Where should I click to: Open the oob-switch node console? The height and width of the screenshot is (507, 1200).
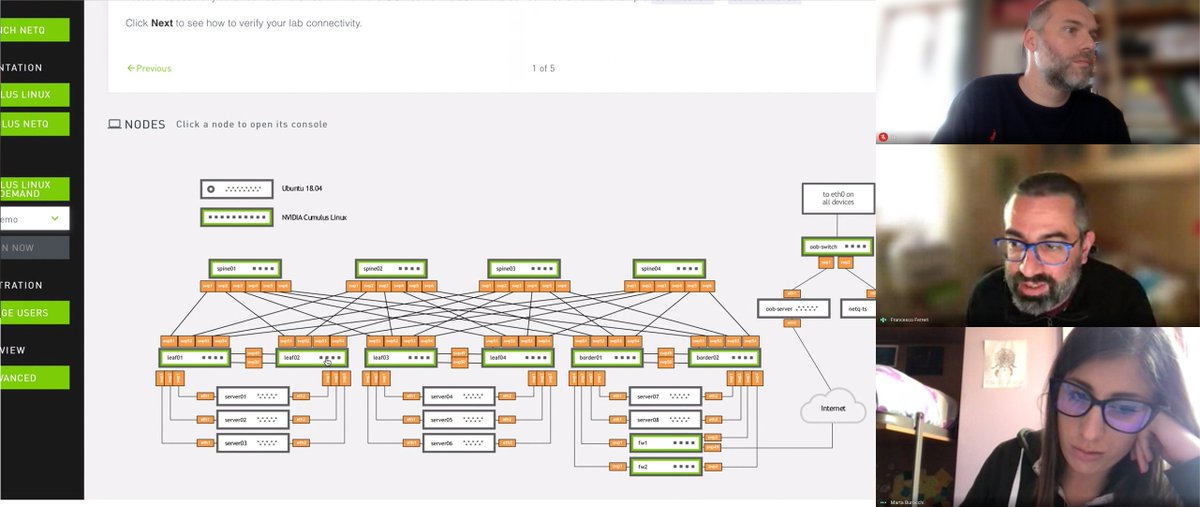click(838, 246)
